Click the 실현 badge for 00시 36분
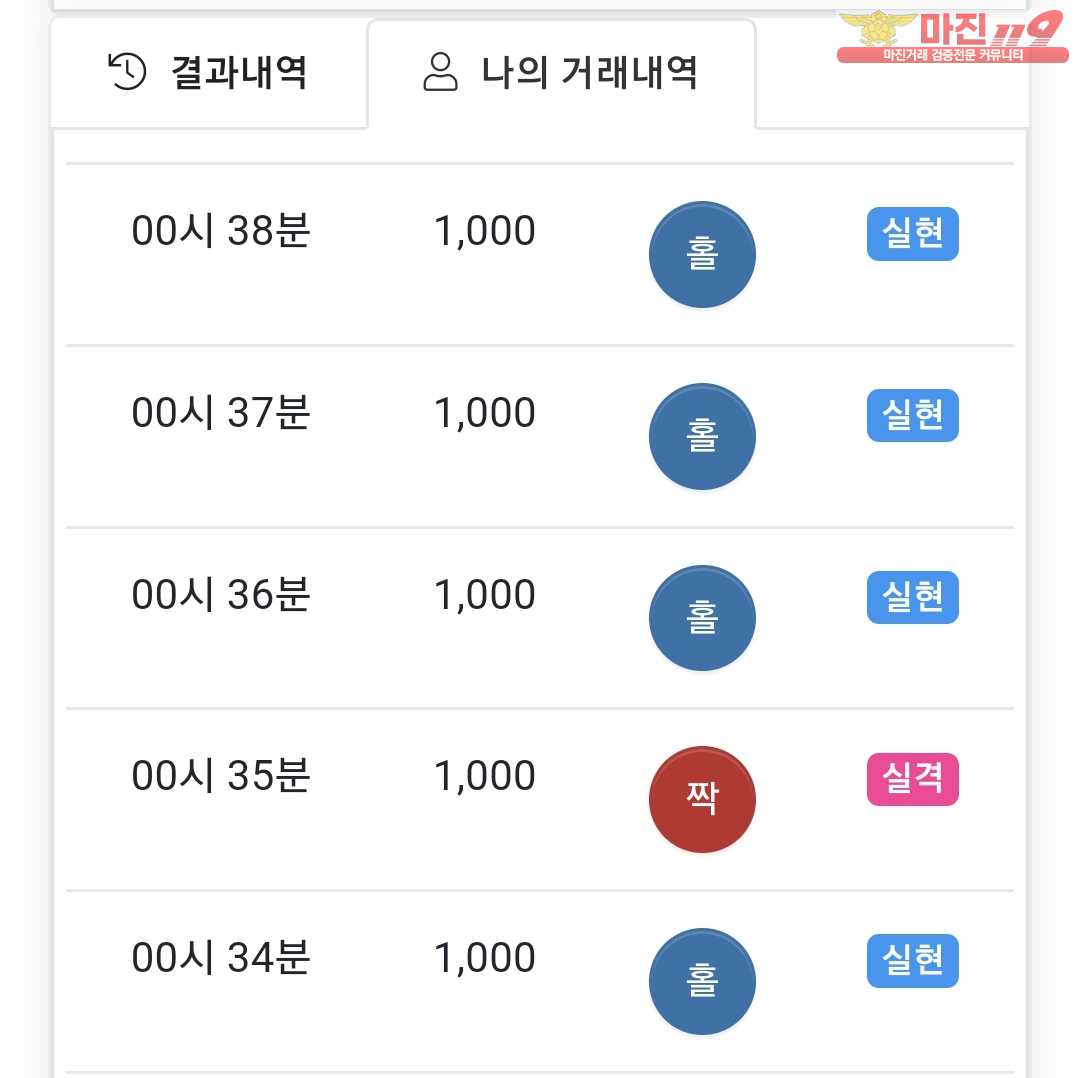This screenshot has width=1080, height=1078. click(x=912, y=597)
